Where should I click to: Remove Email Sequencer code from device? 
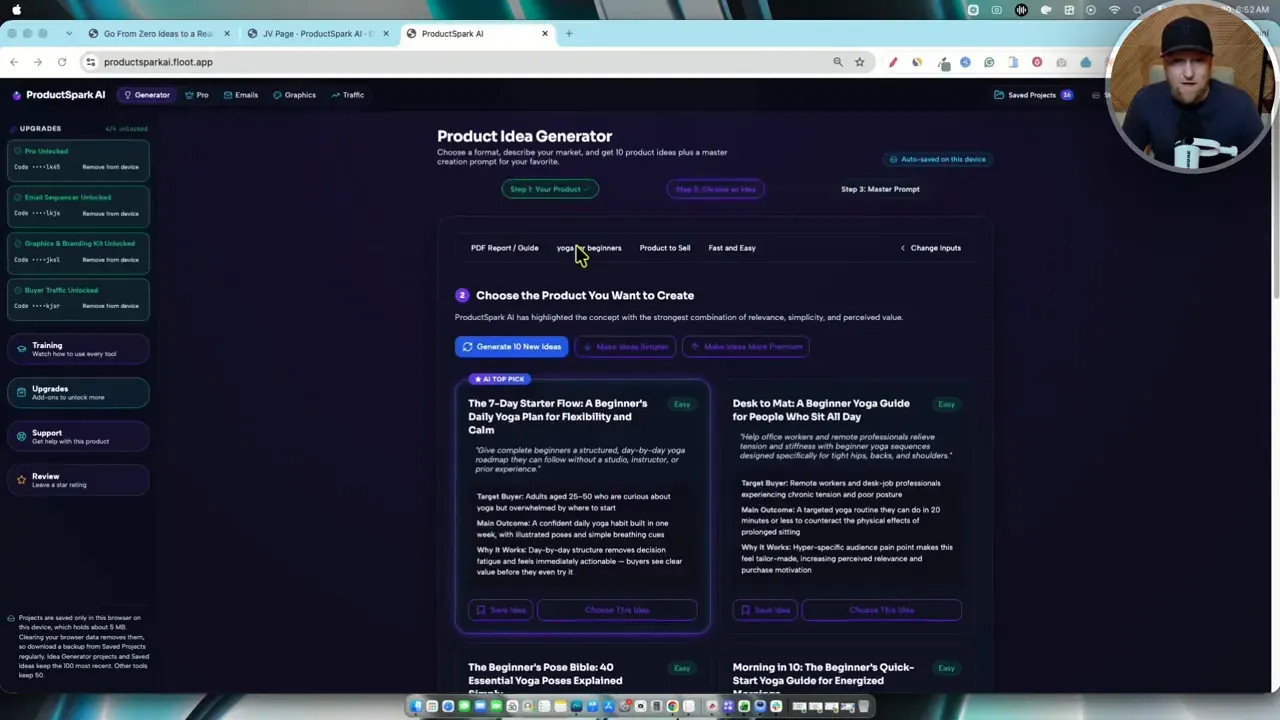tap(110, 213)
